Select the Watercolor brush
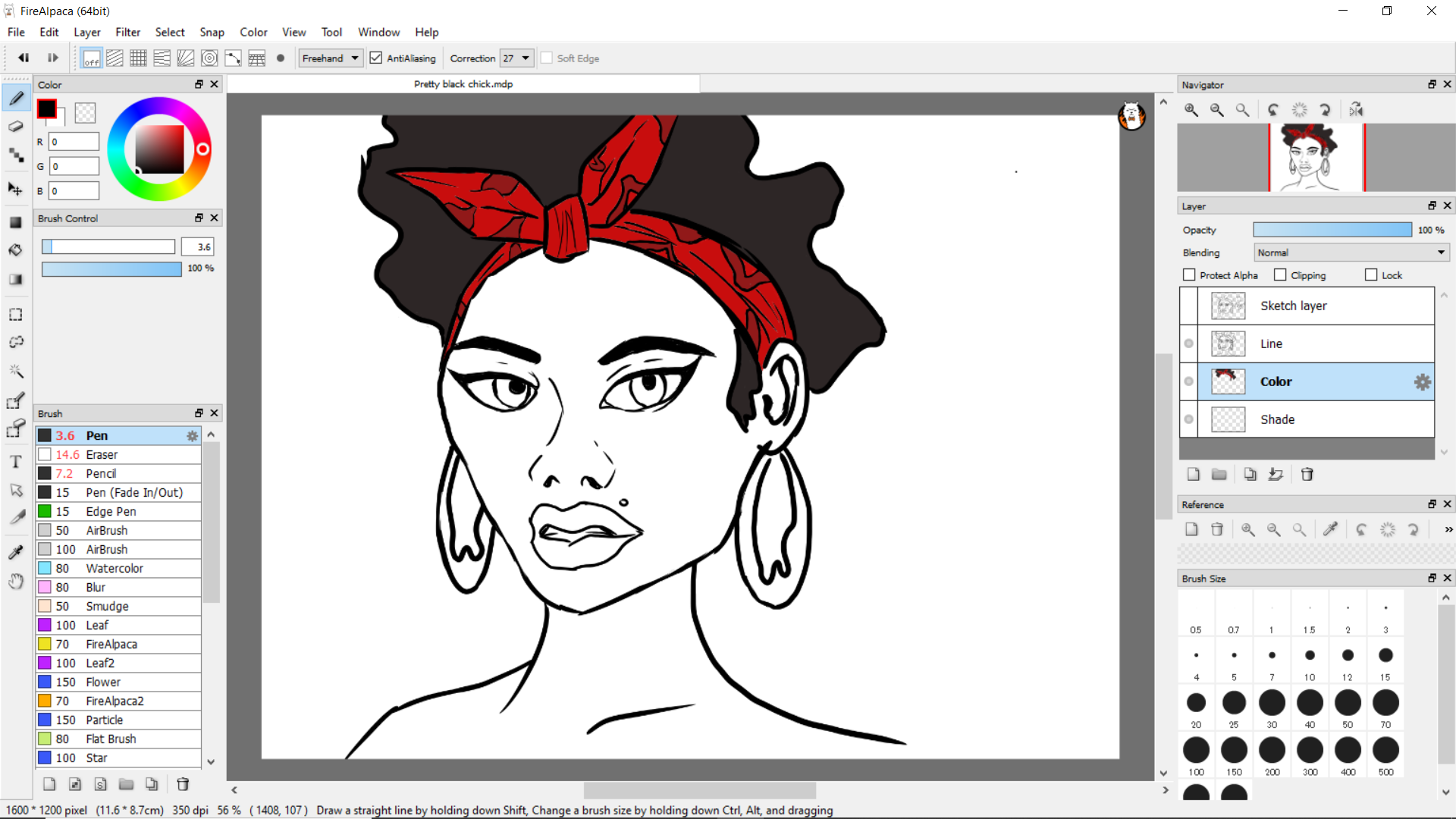This screenshot has height=819, width=1456. point(114,568)
